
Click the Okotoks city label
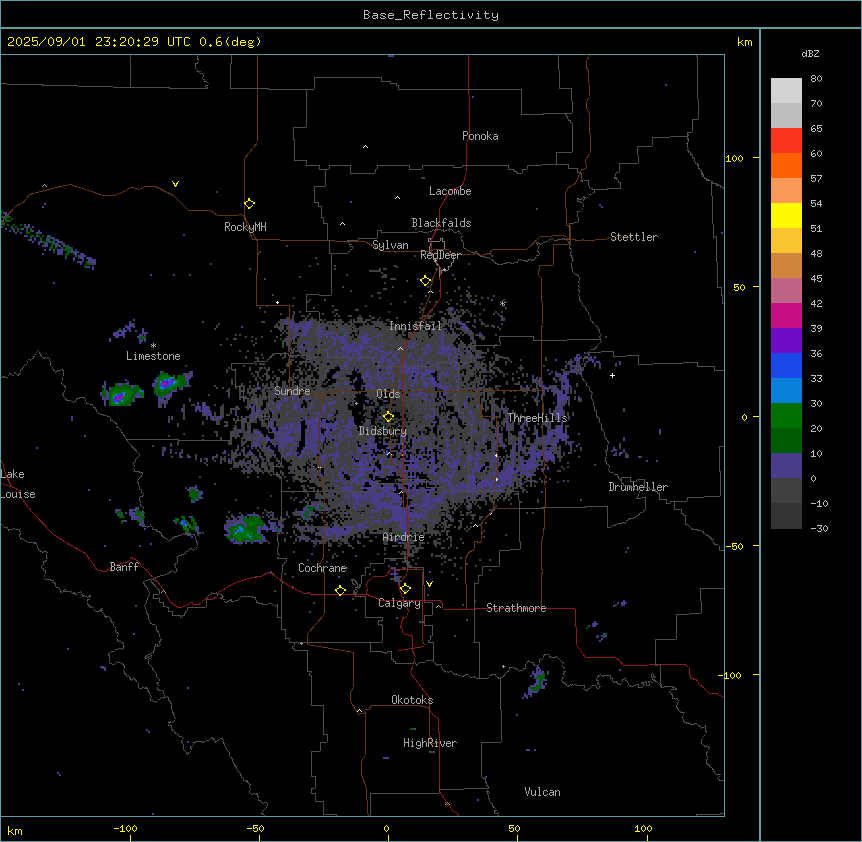412,700
